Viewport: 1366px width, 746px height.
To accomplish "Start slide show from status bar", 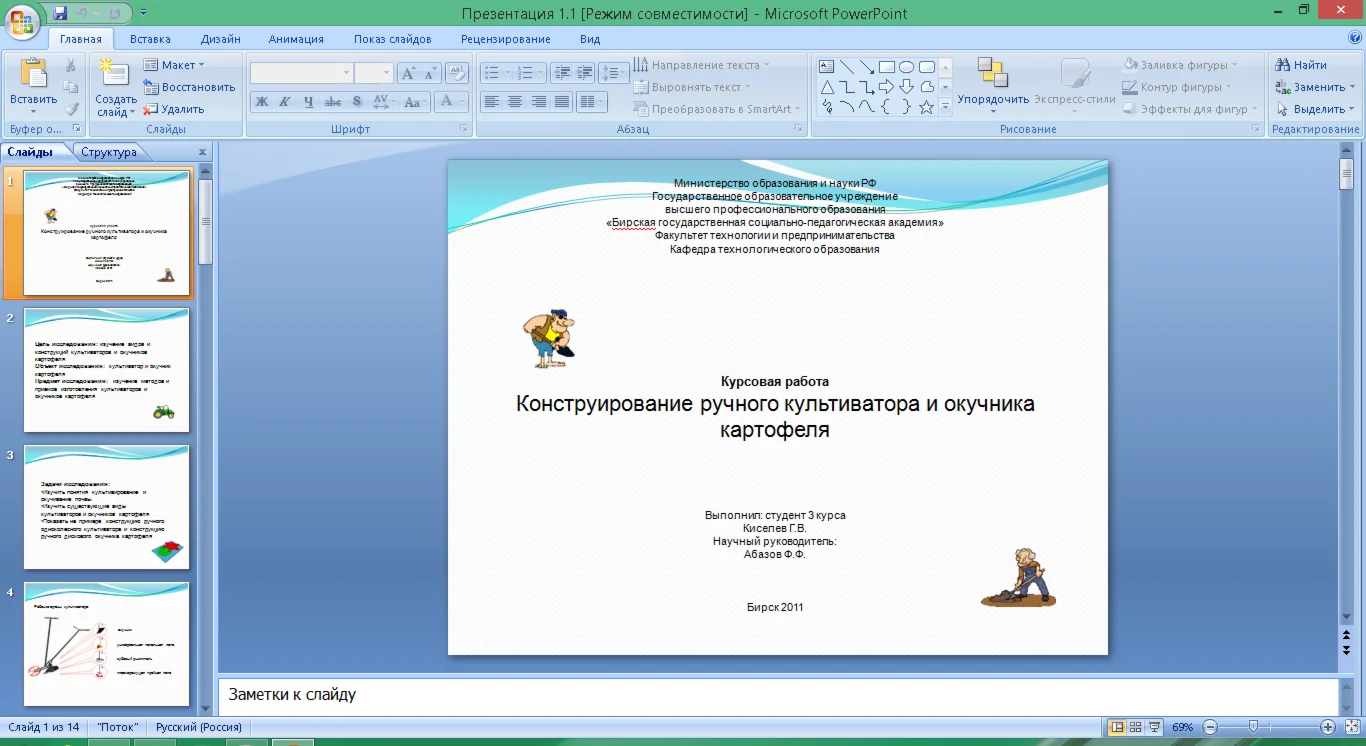I will (1155, 727).
